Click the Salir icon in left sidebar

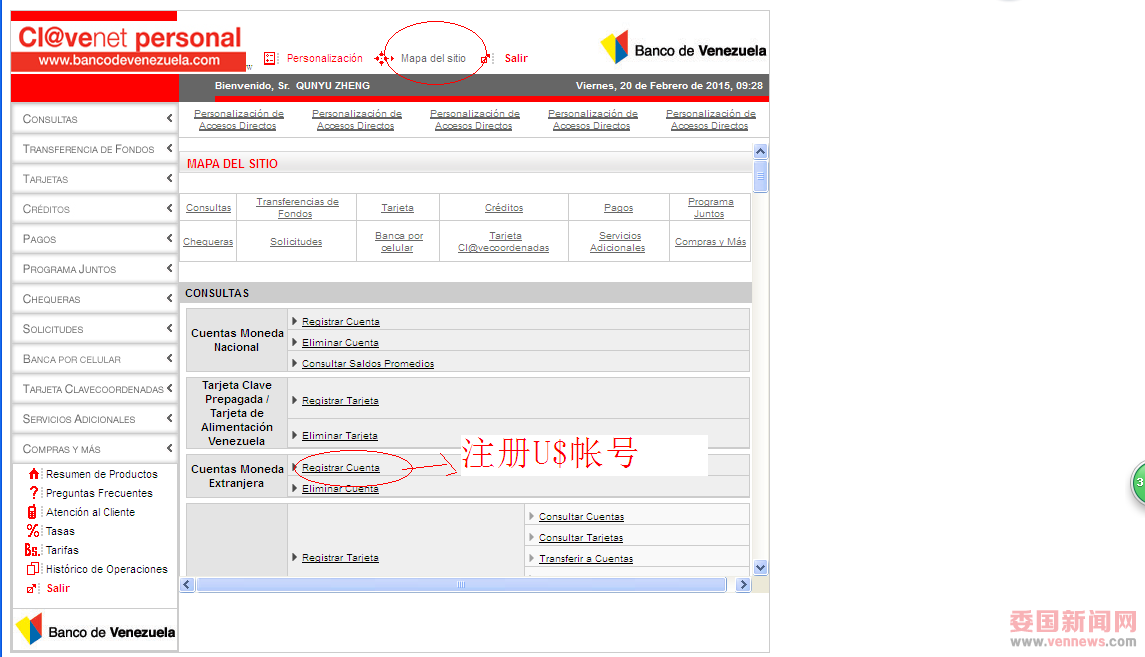click(x=32, y=588)
